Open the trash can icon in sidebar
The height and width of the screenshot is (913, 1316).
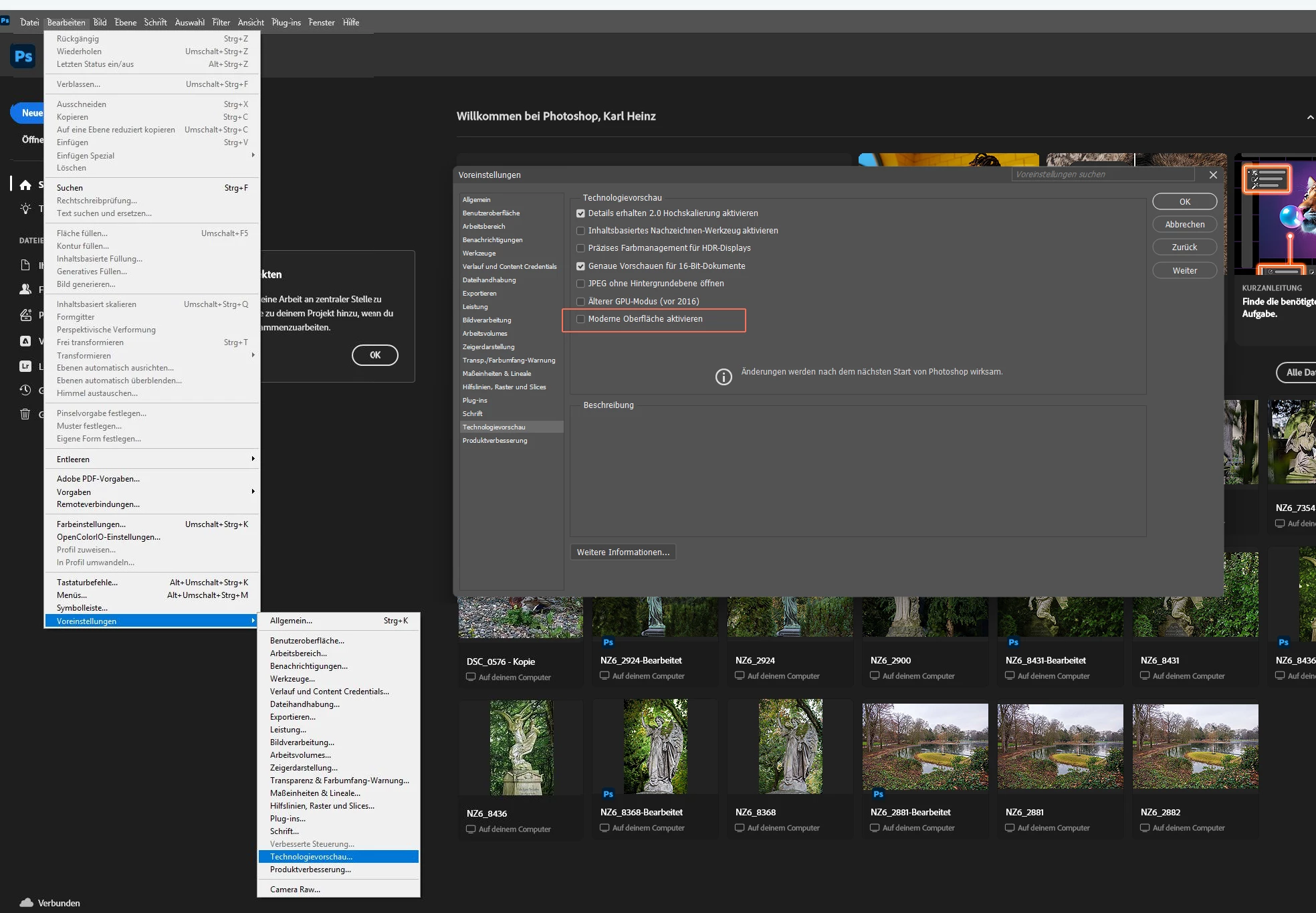click(25, 414)
